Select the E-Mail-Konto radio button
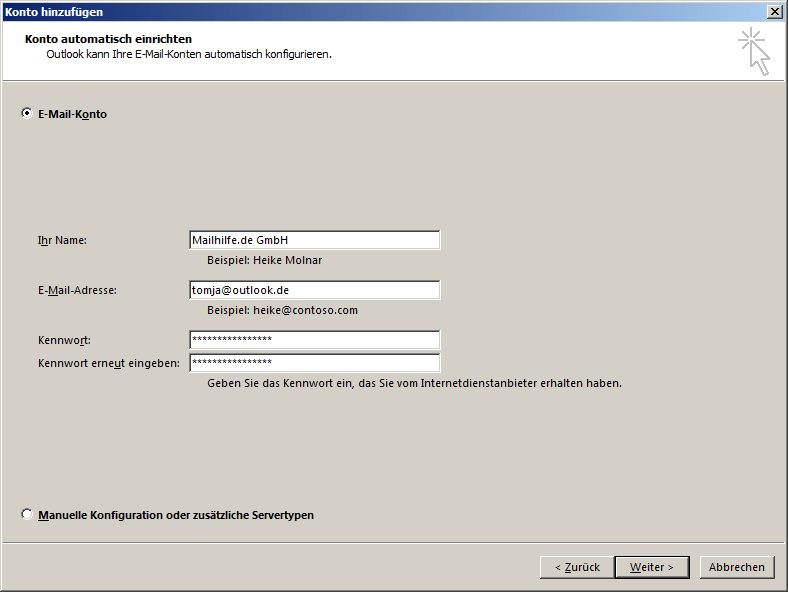The height and width of the screenshot is (592, 788). pyautogui.click(x=27, y=114)
